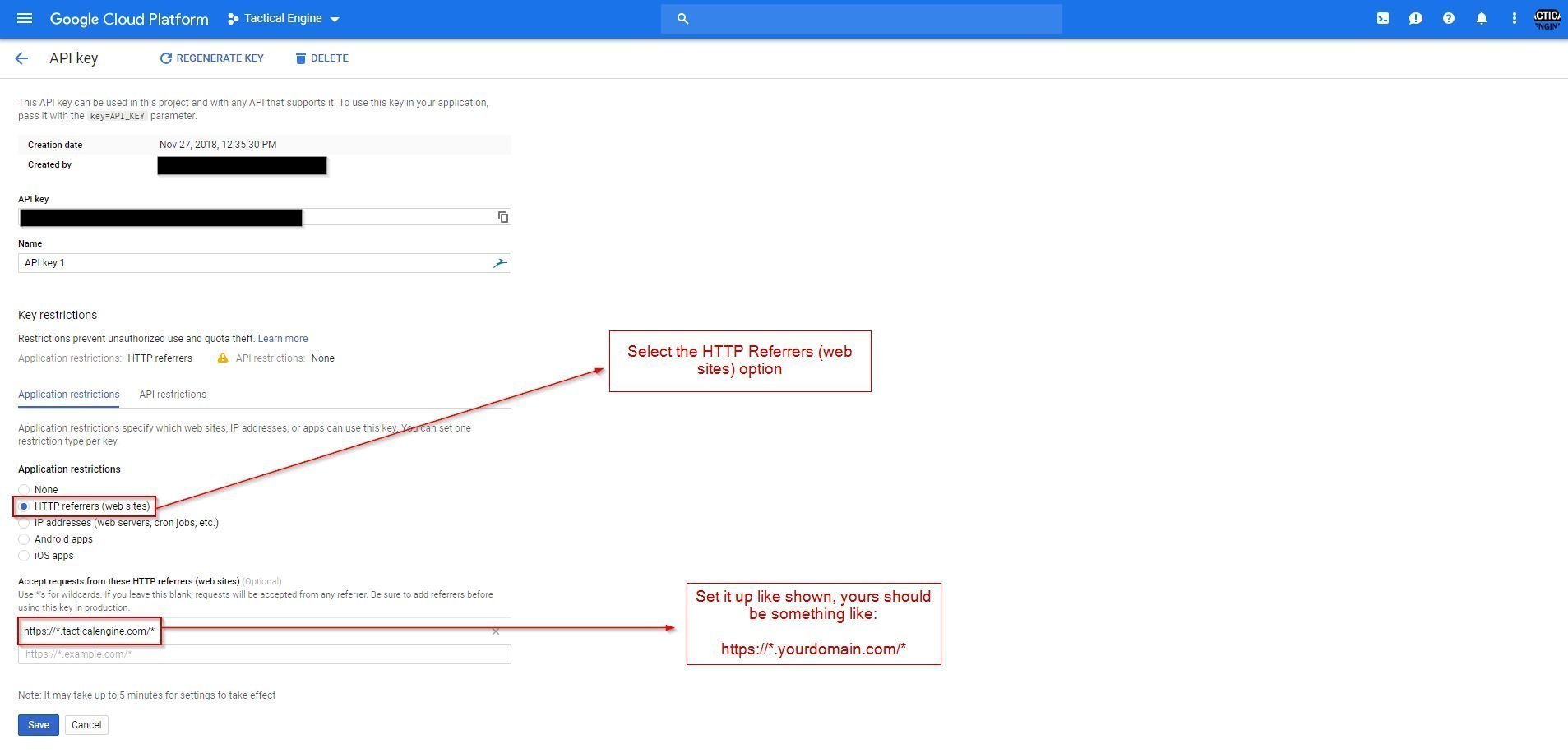Select IP addresses radio option
The width and height of the screenshot is (1568, 753).
pyautogui.click(x=24, y=523)
